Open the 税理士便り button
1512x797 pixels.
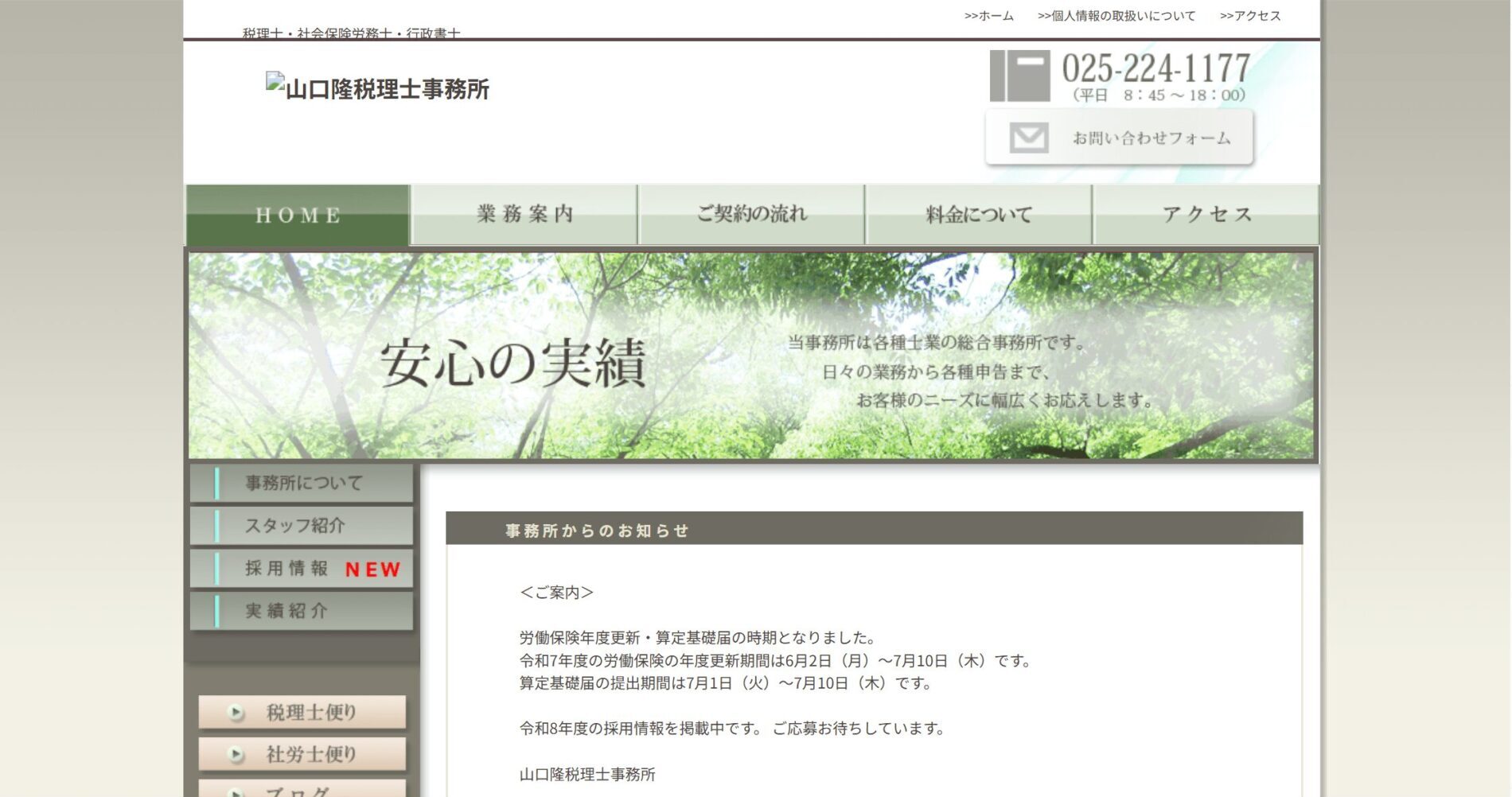302,713
